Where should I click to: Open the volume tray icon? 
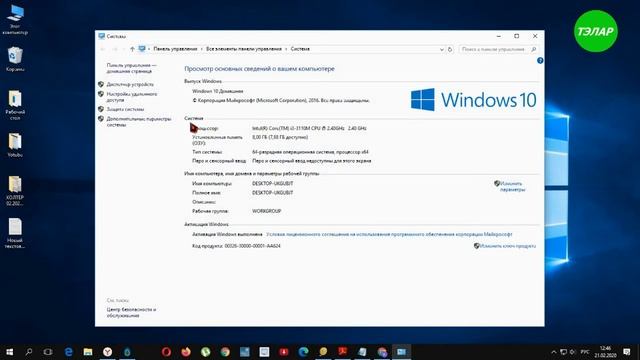[x=572, y=352]
